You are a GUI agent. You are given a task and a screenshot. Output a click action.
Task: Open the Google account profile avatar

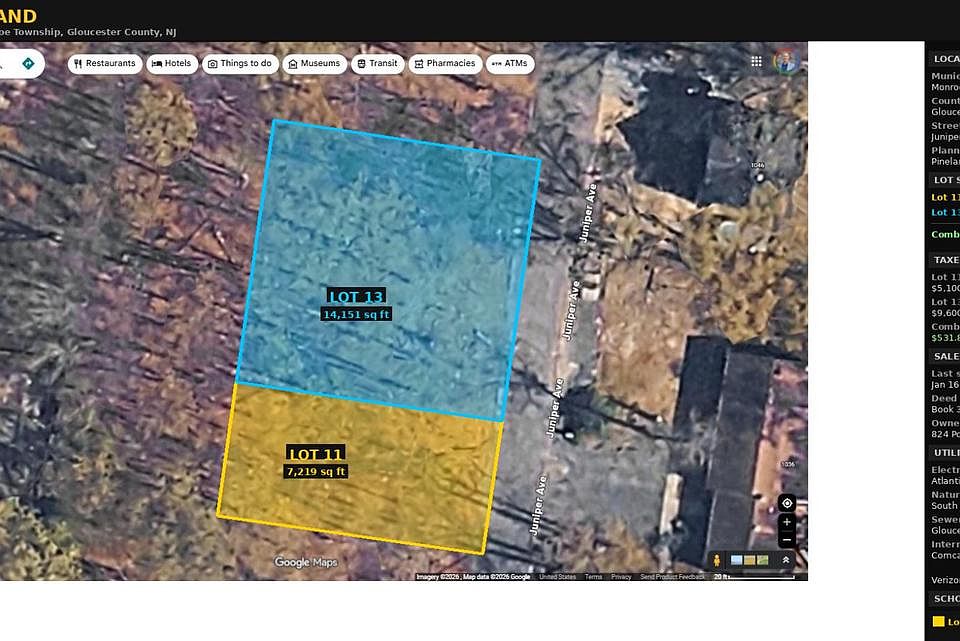tap(786, 62)
